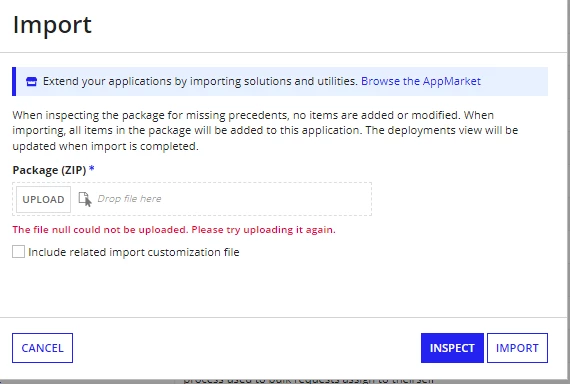Click the inspecting package description paragraph
This screenshot has height=384, width=570.
pyautogui.click(x=265, y=131)
